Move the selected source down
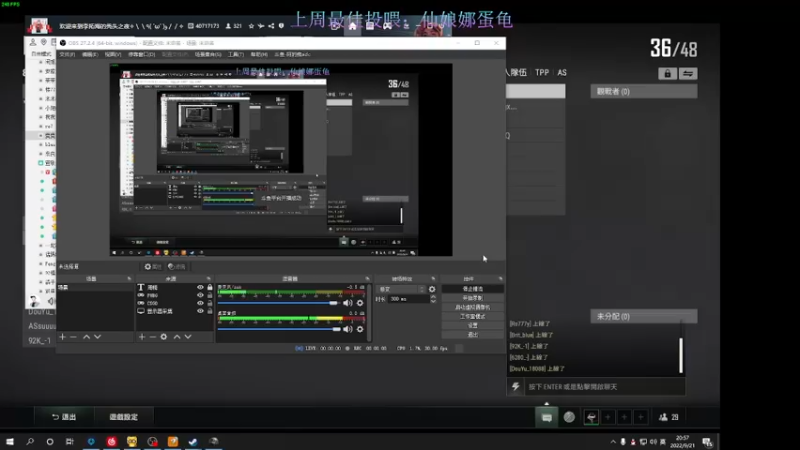The image size is (800, 450). (x=188, y=337)
